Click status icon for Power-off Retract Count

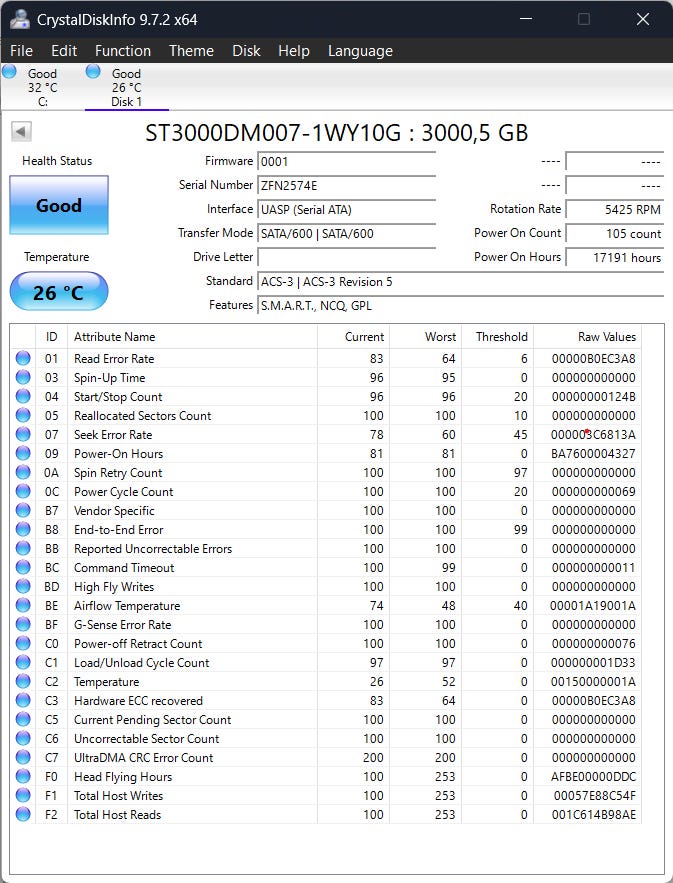coord(23,644)
